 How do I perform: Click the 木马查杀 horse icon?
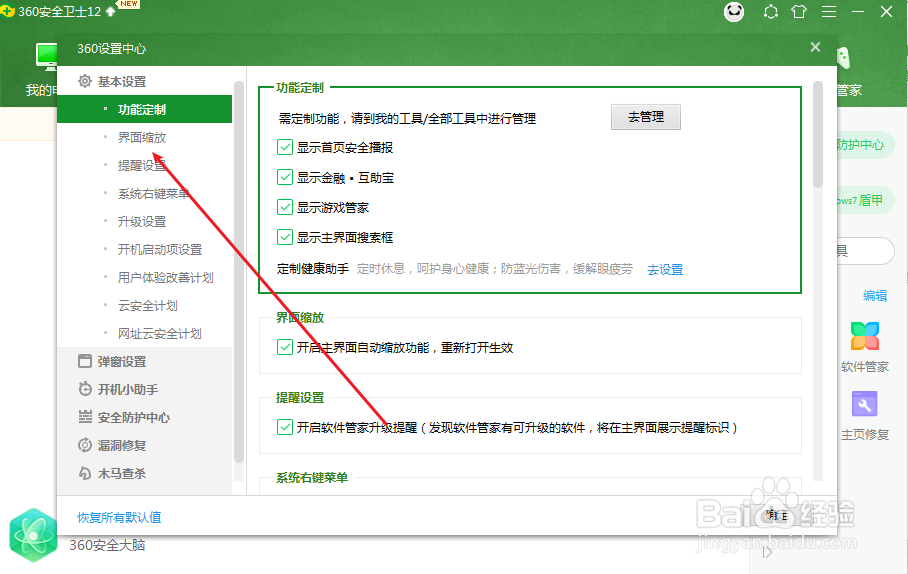[x=85, y=473]
